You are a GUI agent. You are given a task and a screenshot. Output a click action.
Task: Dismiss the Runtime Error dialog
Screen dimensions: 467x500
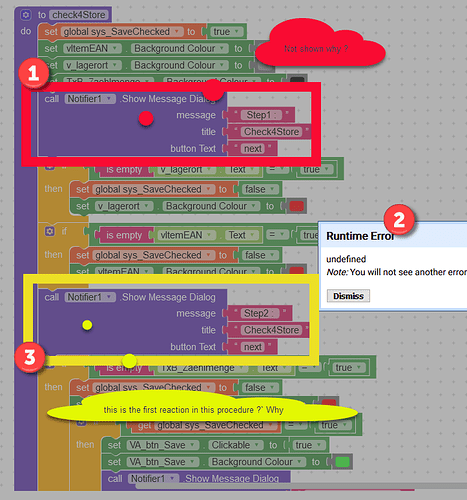[x=348, y=296]
